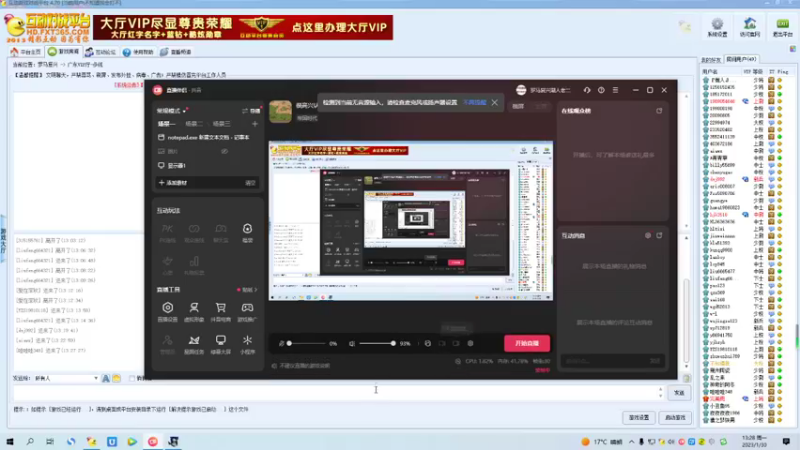Open System Settings in platform toolbar
Image resolution: width=800 pixels, height=450 pixels.
(717, 28)
